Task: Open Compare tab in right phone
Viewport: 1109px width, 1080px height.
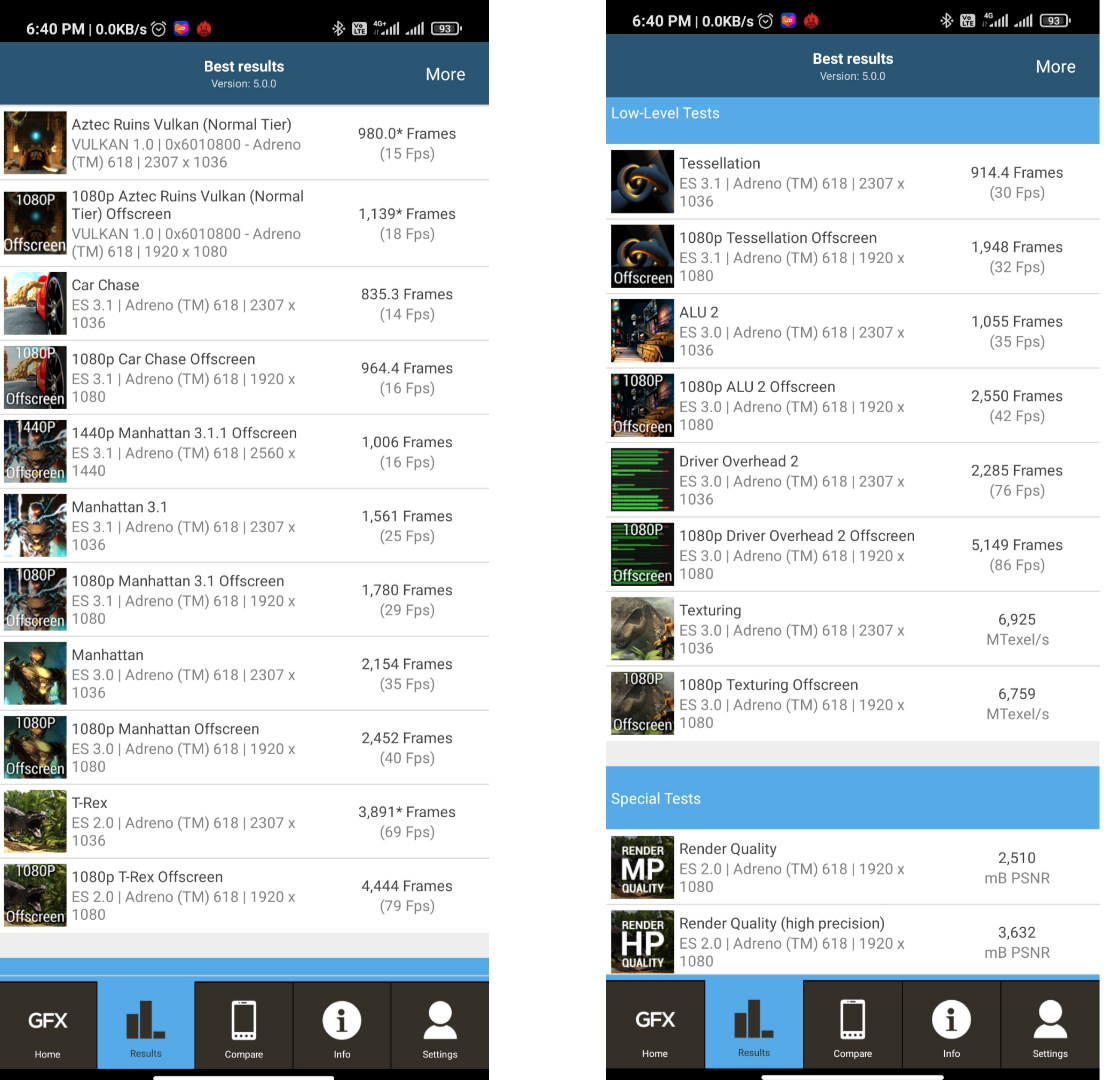Action: (852, 1024)
